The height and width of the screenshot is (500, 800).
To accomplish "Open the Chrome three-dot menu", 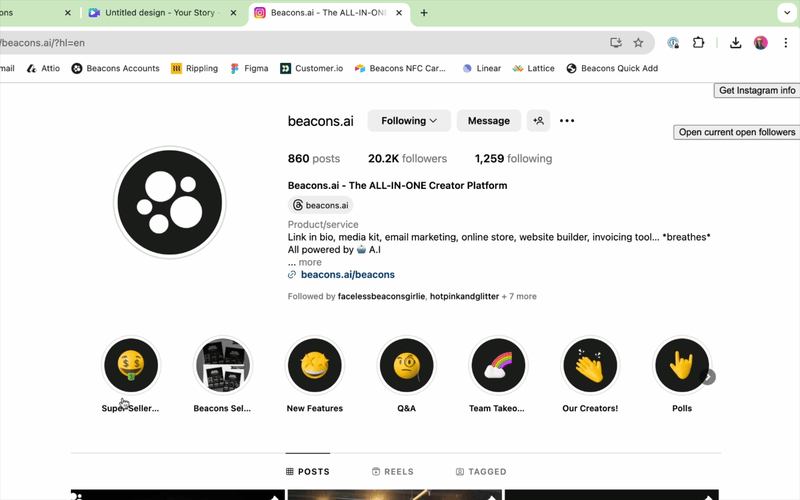I will click(786, 43).
